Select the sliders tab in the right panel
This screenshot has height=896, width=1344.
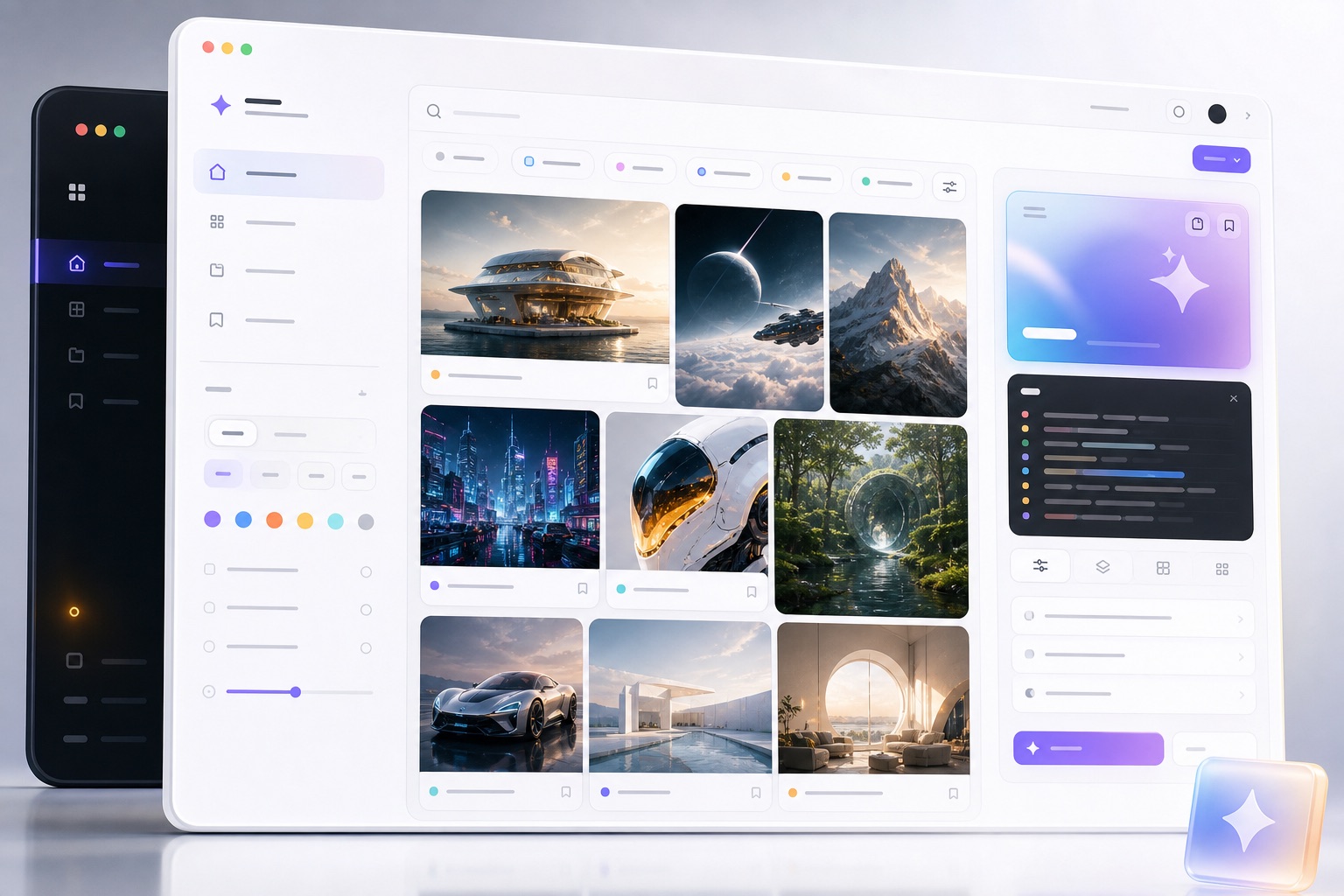(1040, 565)
